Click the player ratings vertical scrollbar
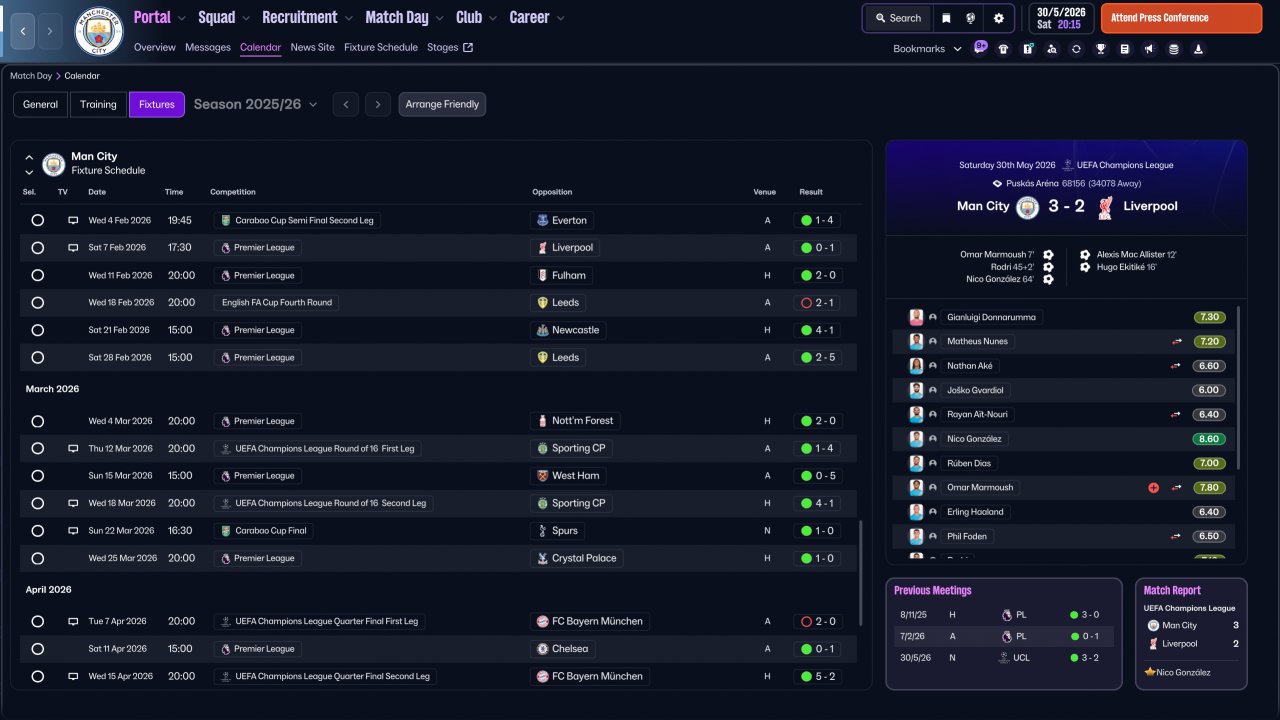The image size is (1280, 720). [1238, 388]
